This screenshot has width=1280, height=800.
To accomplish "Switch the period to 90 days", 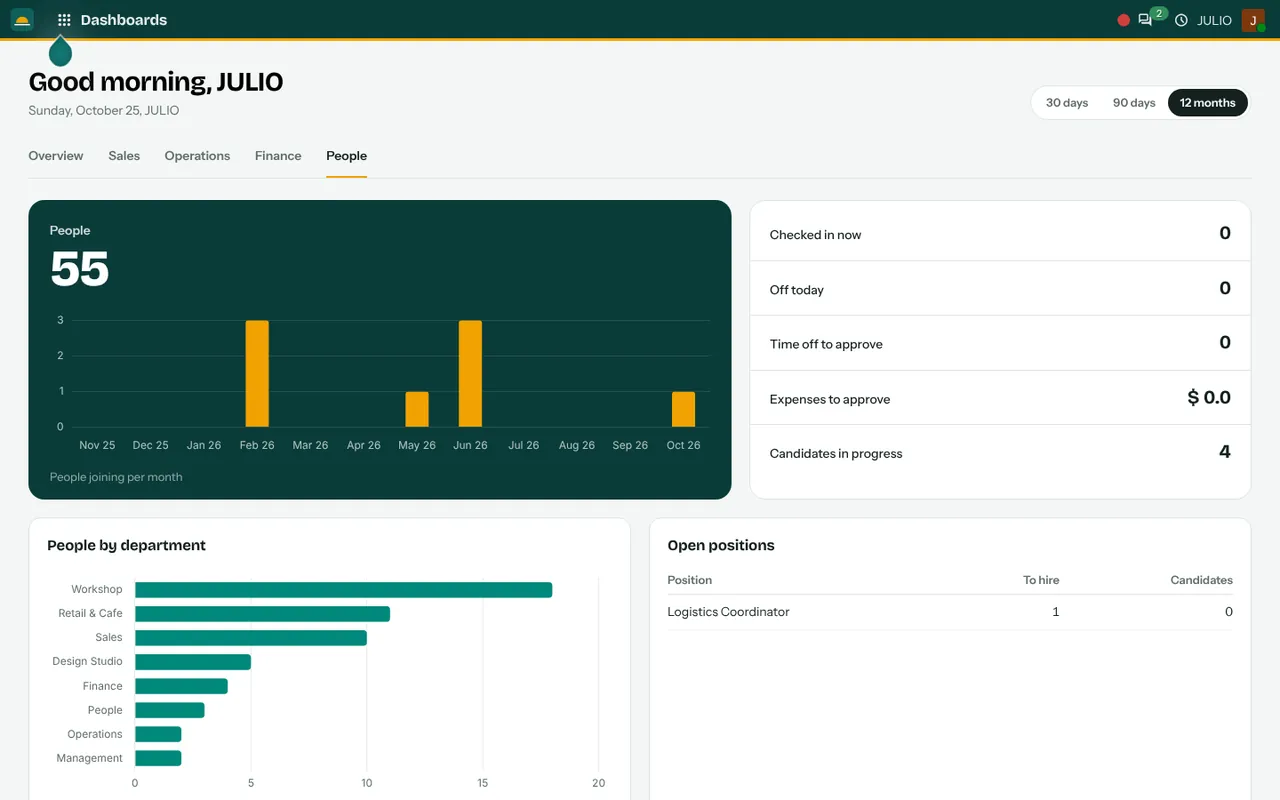I will click(1134, 103).
